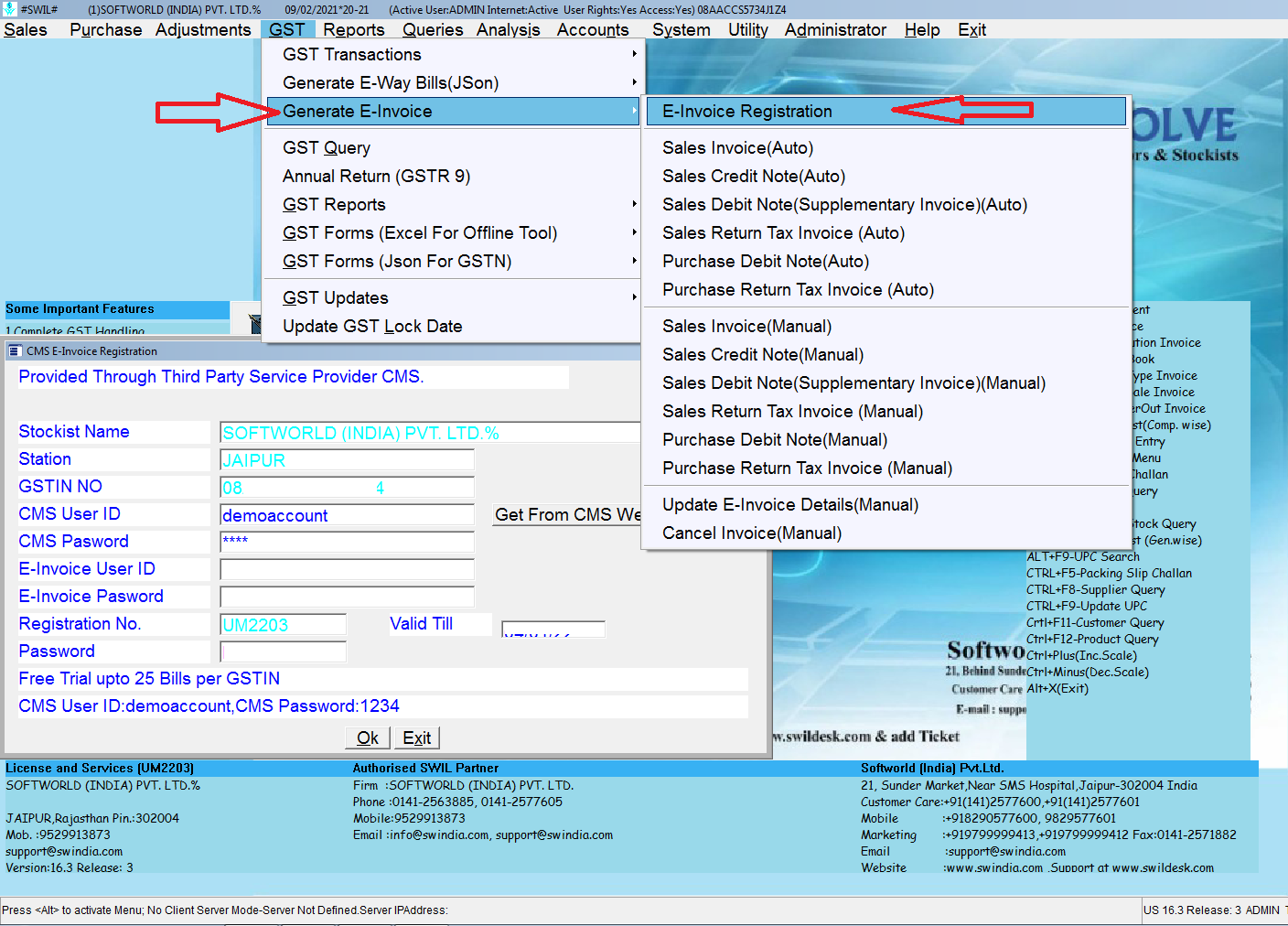Screen dimensions: 1288x926
Task: Open the Sales menu
Action: coord(26,29)
